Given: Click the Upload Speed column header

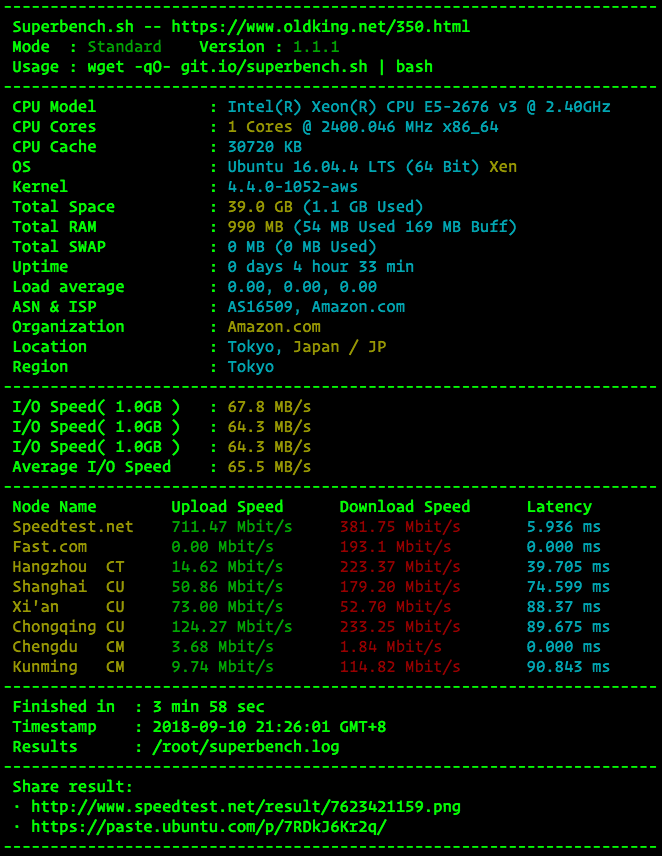Looking at the screenshot, I should [x=227, y=507].
